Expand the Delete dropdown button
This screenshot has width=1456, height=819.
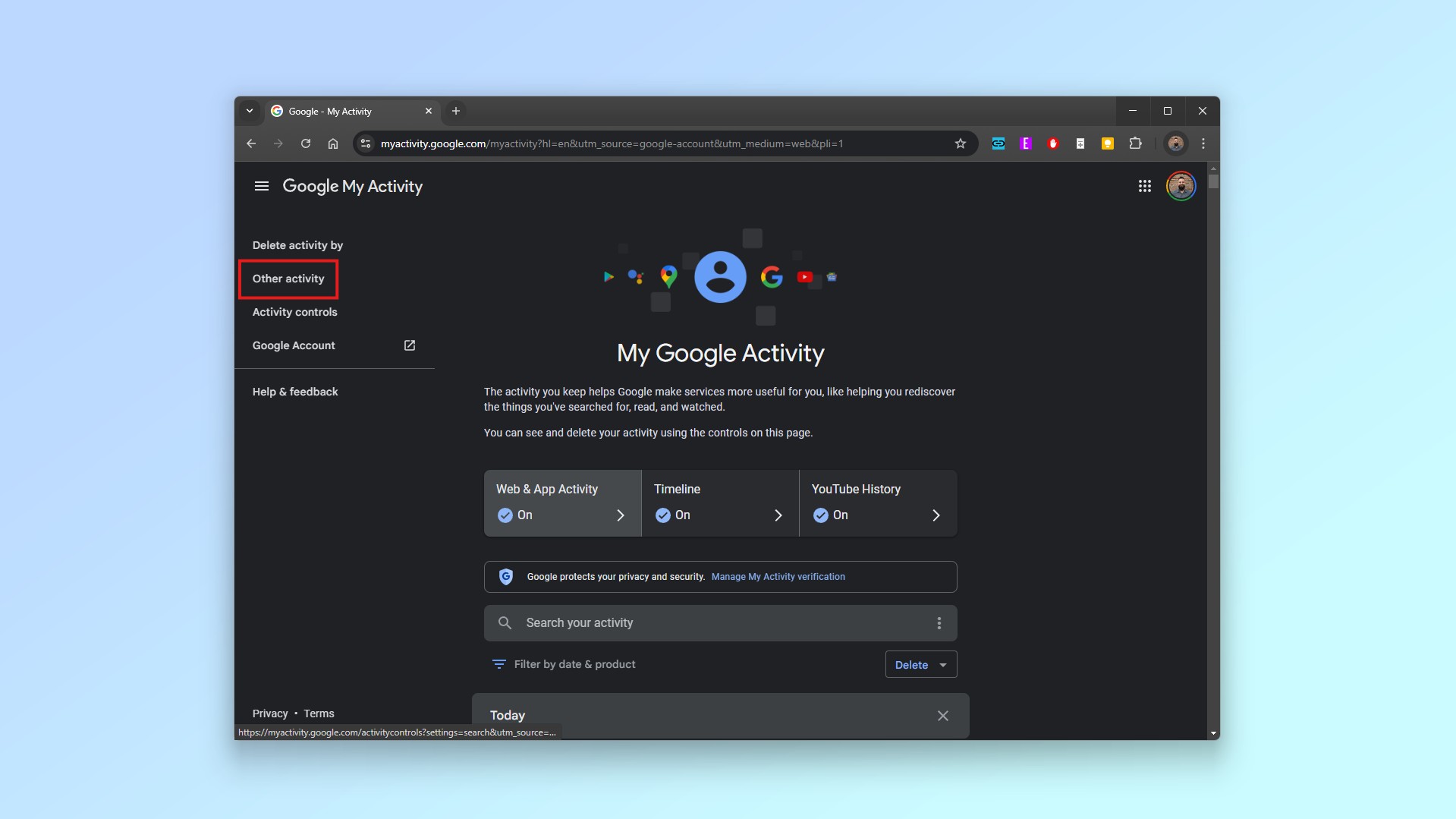point(920,665)
